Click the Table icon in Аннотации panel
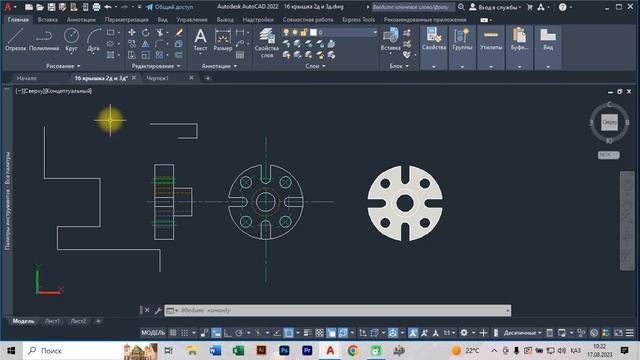This screenshot has height=360, width=640. (x=240, y=55)
